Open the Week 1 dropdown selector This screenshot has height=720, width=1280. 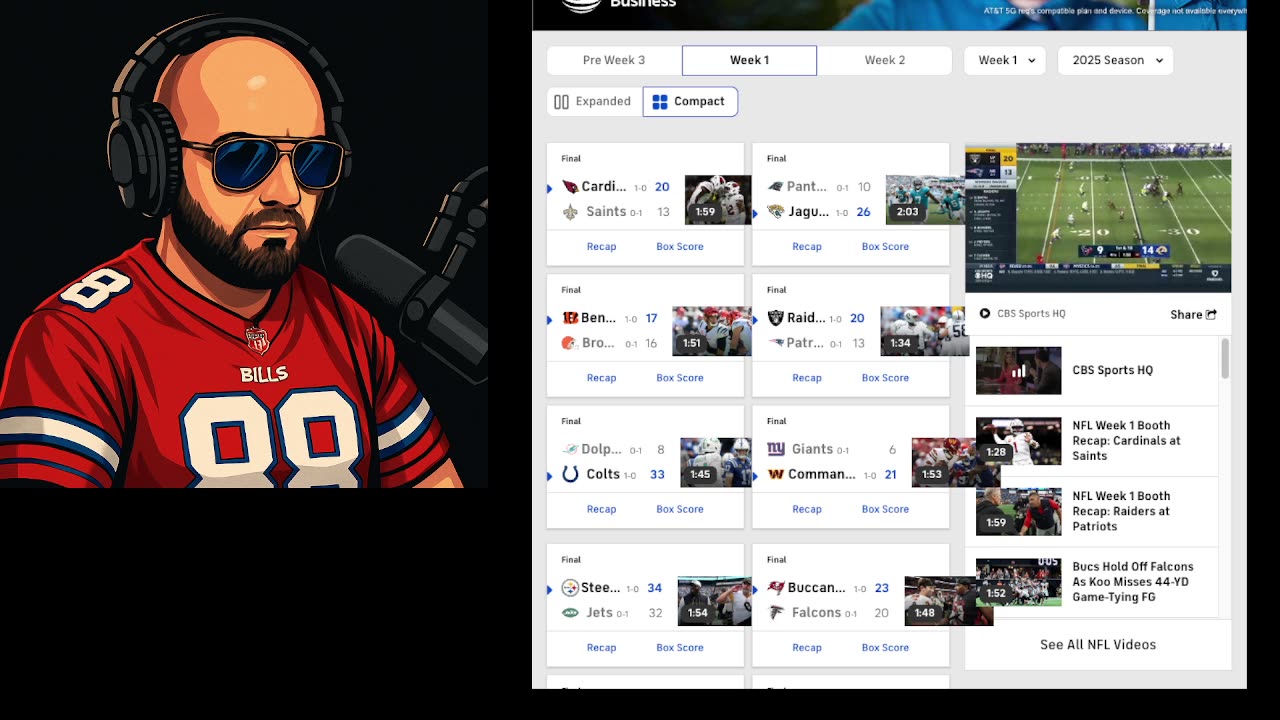tap(1005, 60)
